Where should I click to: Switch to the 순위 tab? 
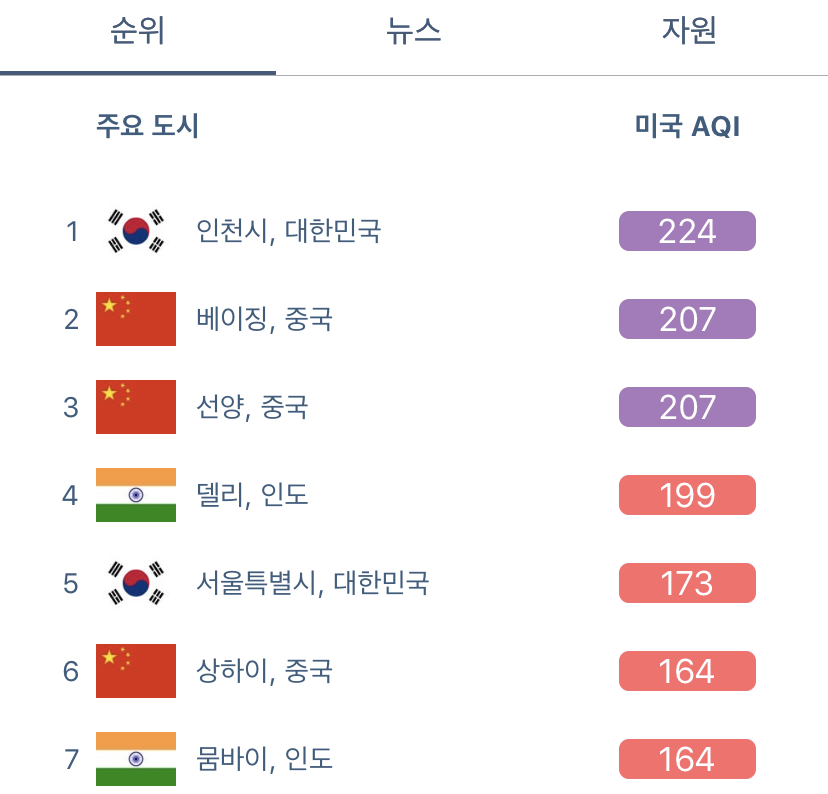(x=137, y=32)
